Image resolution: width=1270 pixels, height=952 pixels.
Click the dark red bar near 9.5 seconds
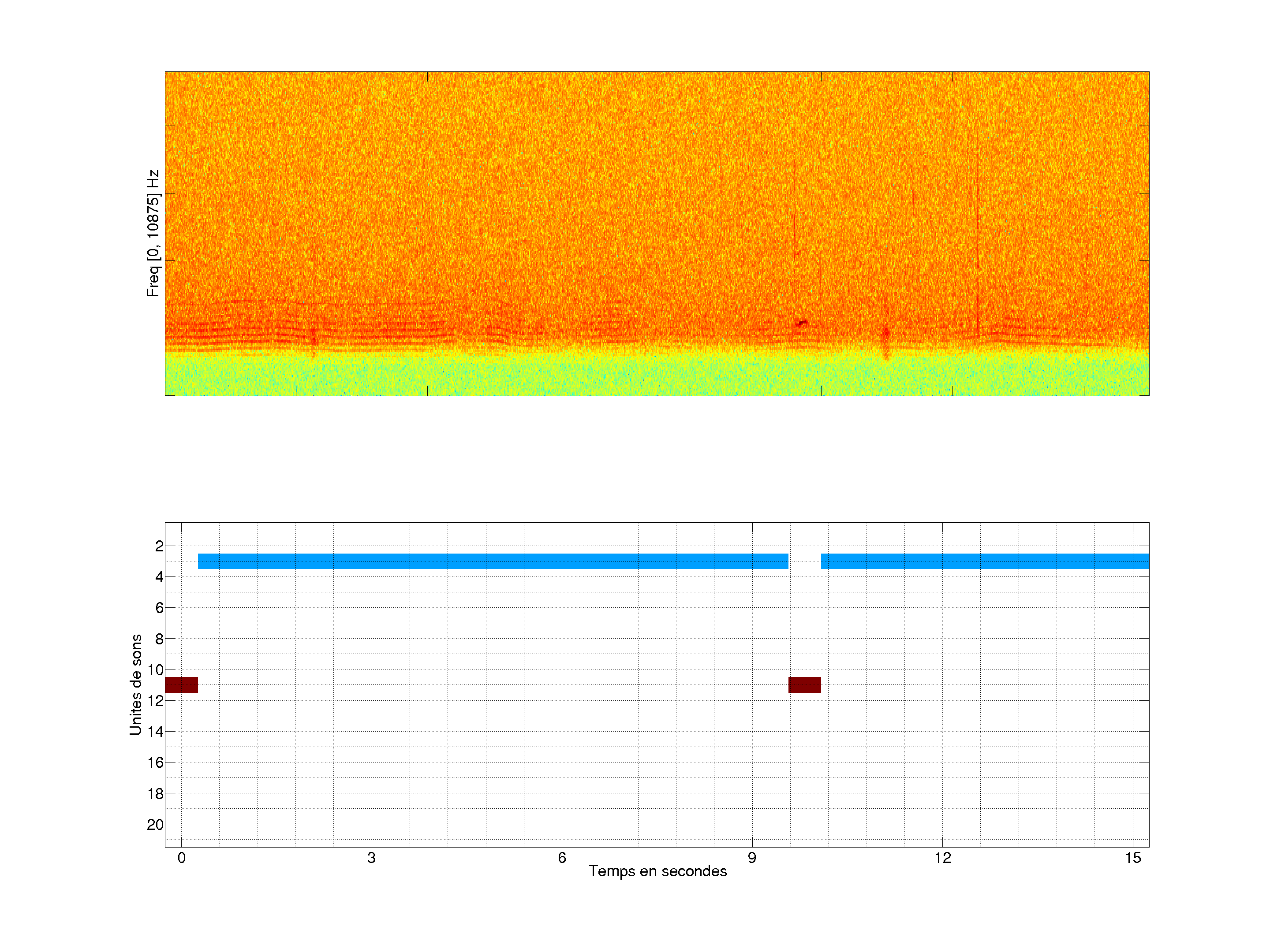pos(804,684)
